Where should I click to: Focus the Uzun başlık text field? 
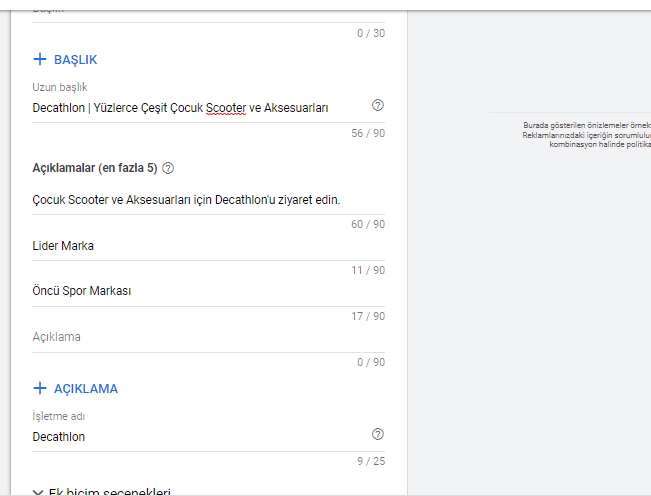pyautogui.click(x=190, y=107)
